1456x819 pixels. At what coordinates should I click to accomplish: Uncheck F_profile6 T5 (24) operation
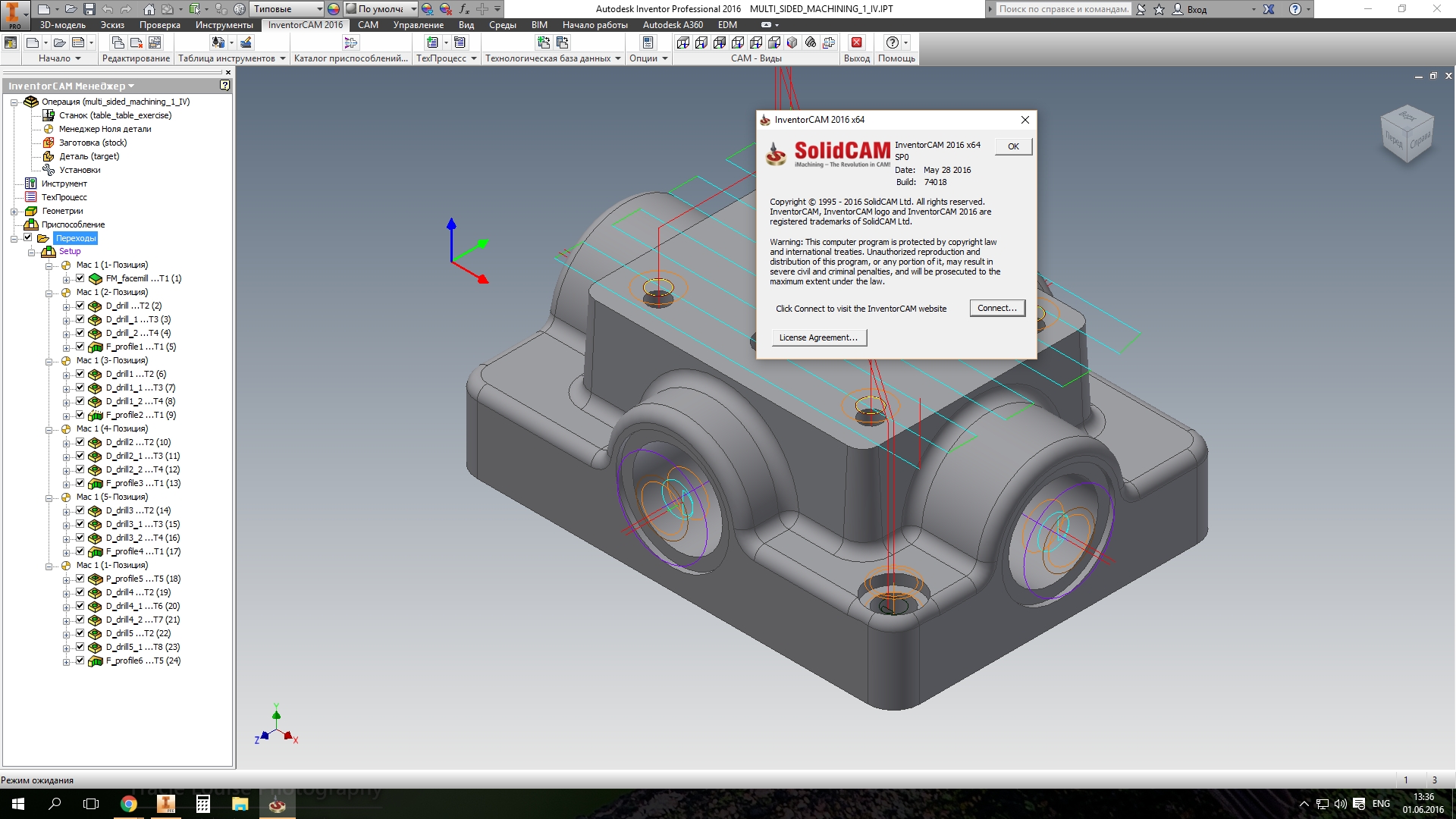(80, 661)
